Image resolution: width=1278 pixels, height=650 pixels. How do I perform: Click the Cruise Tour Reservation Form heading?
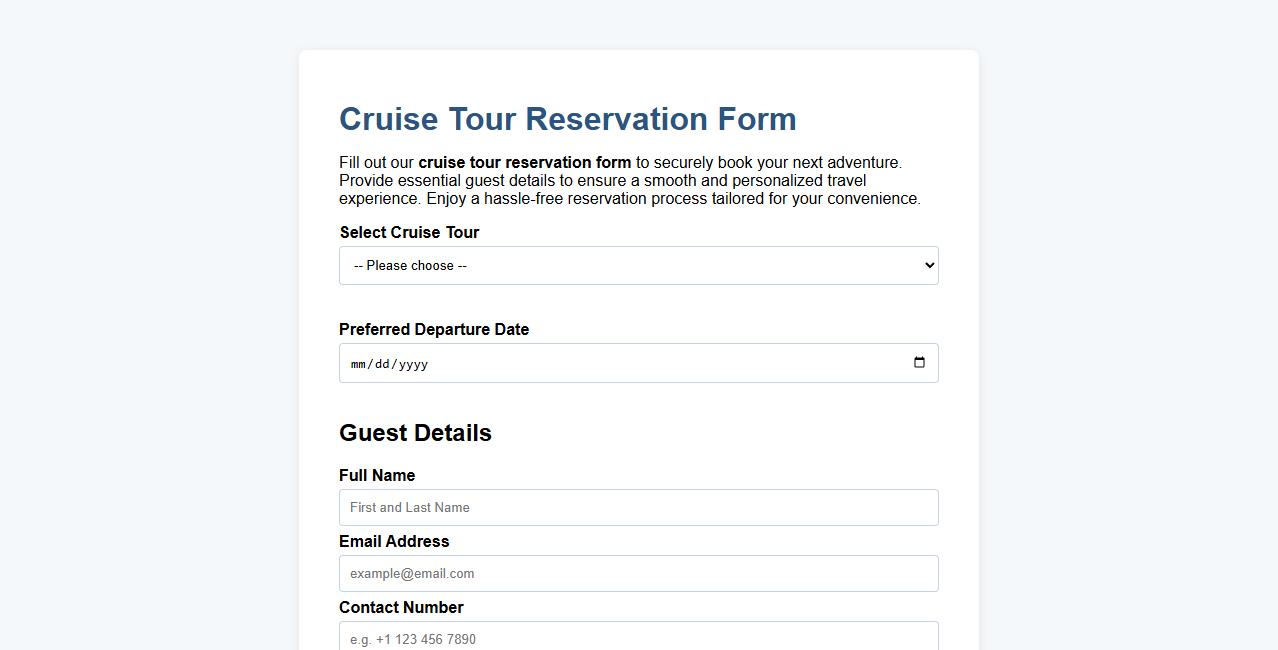click(x=567, y=119)
